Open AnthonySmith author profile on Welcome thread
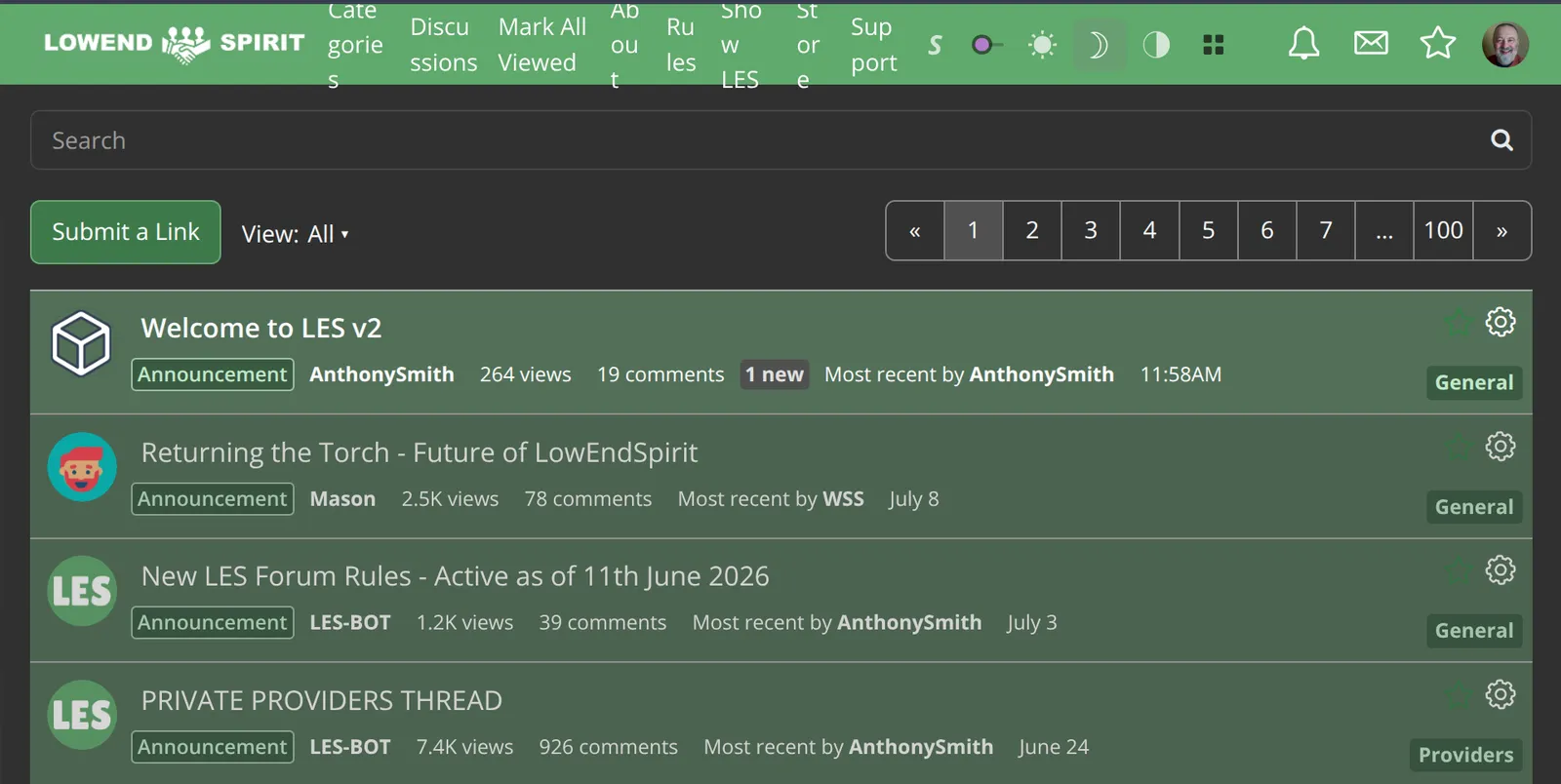The height and width of the screenshot is (784, 1561). click(381, 374)
